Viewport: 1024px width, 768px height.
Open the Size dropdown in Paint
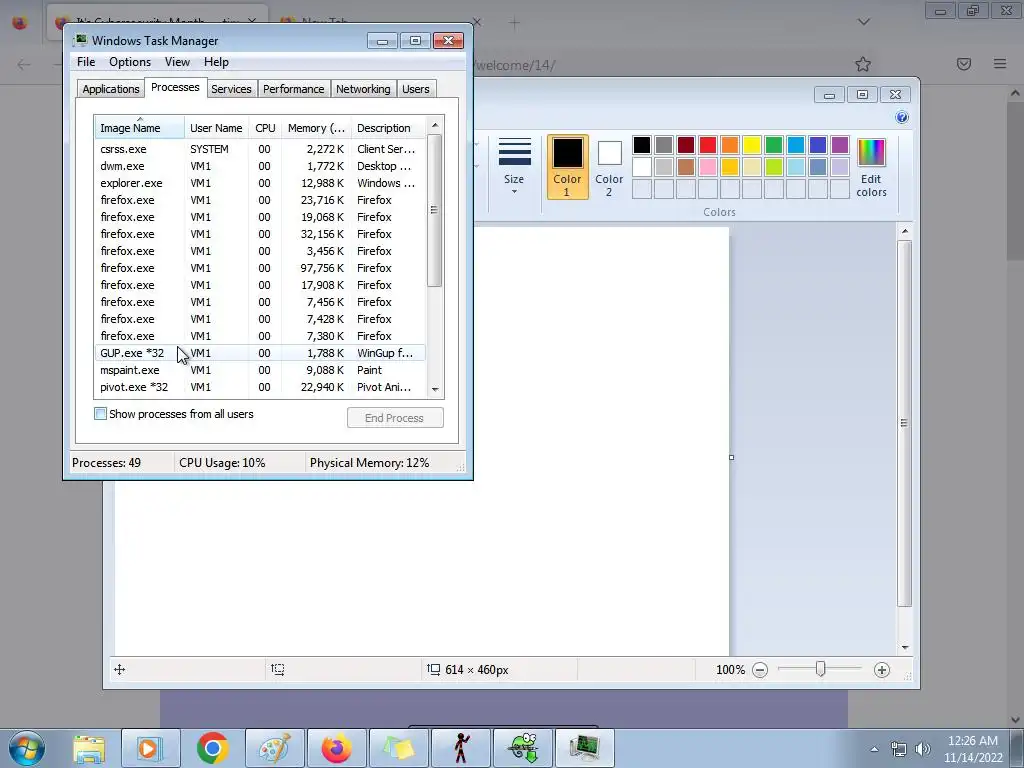[x=514, y=167]
